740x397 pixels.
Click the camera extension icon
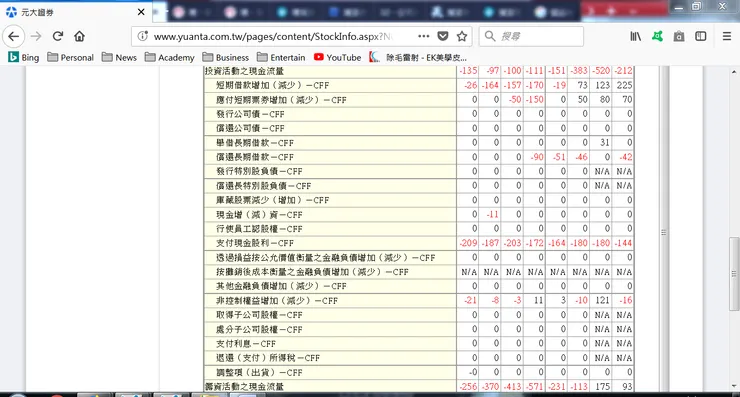point(679,36)
